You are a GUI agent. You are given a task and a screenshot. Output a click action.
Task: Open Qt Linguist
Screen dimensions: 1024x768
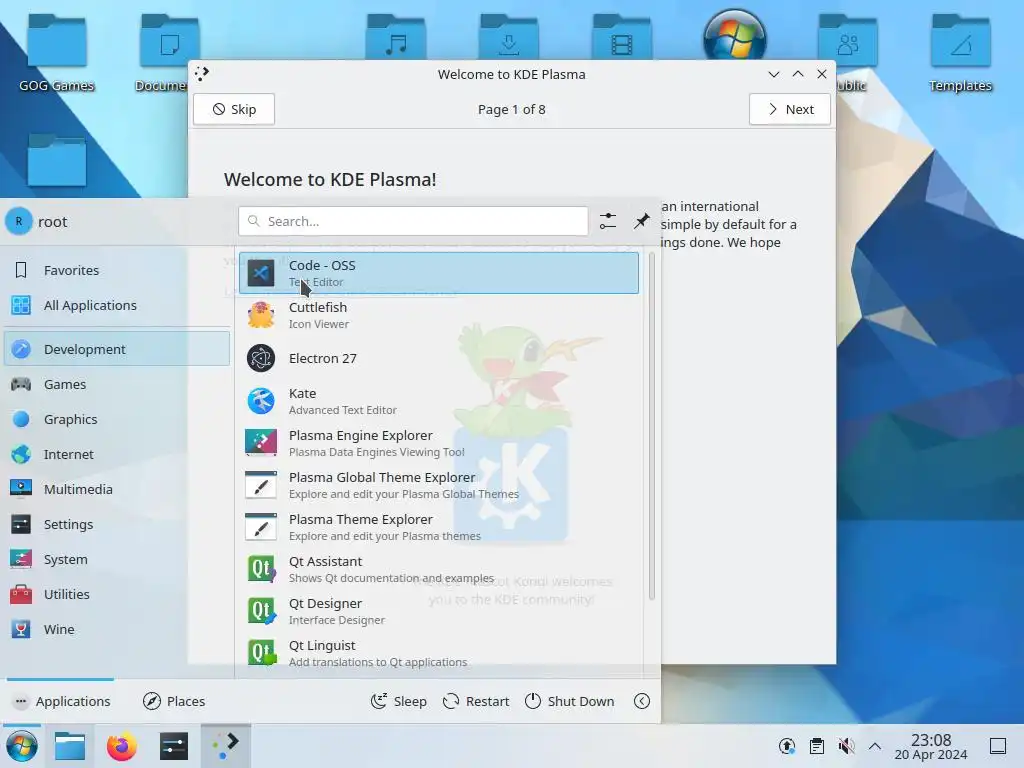[438, 652]
